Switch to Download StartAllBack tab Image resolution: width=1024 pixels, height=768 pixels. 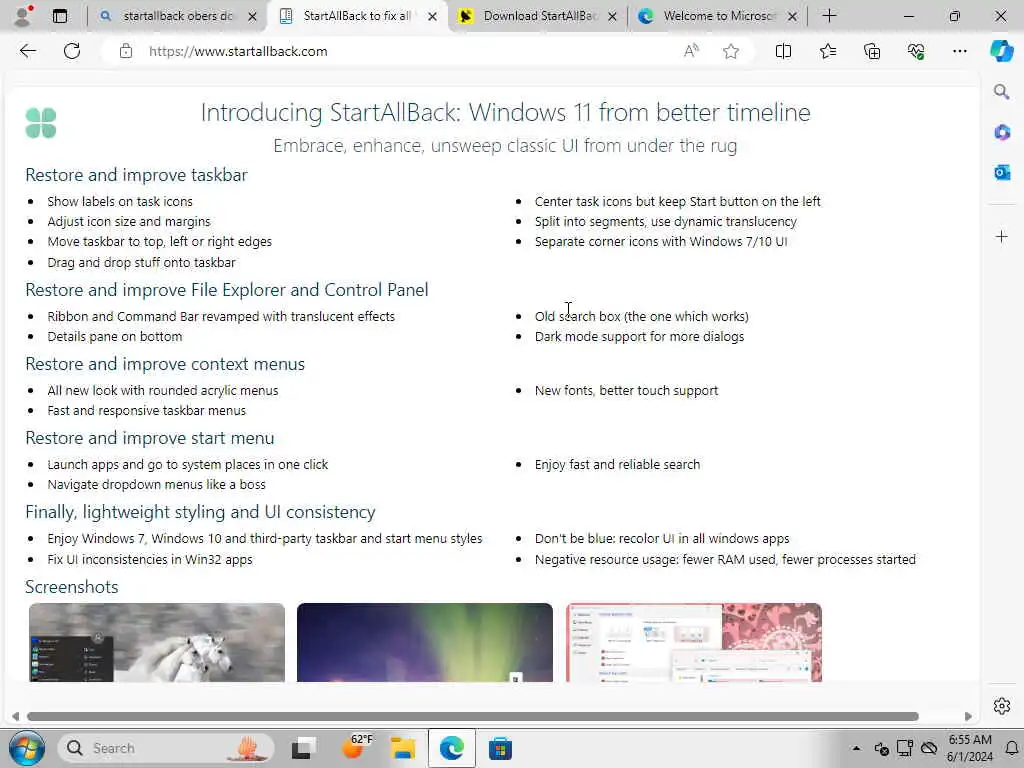(x=539, y=16)
